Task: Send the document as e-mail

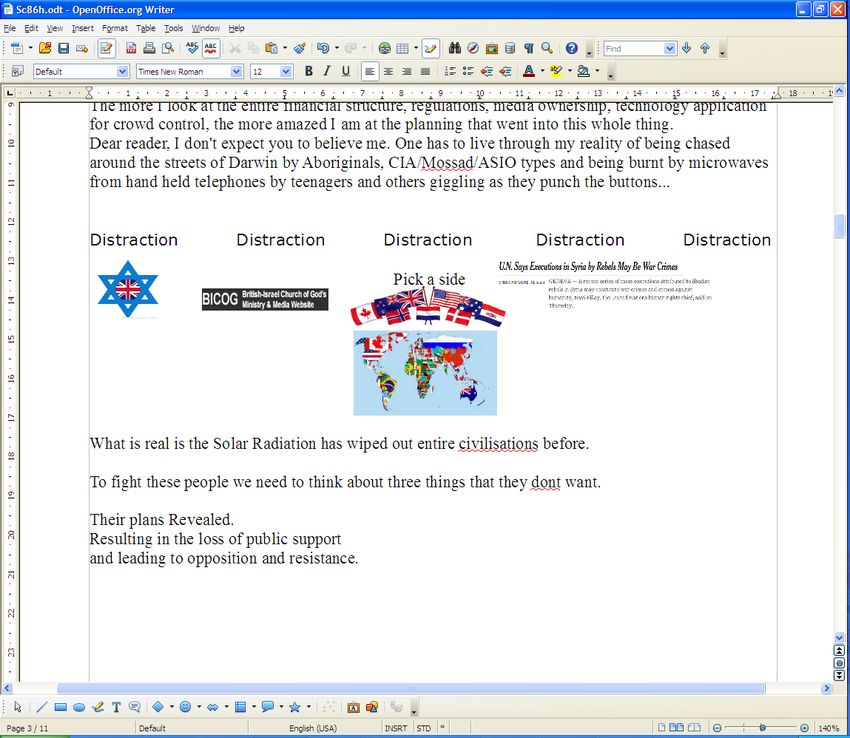Action: (82, 48)
